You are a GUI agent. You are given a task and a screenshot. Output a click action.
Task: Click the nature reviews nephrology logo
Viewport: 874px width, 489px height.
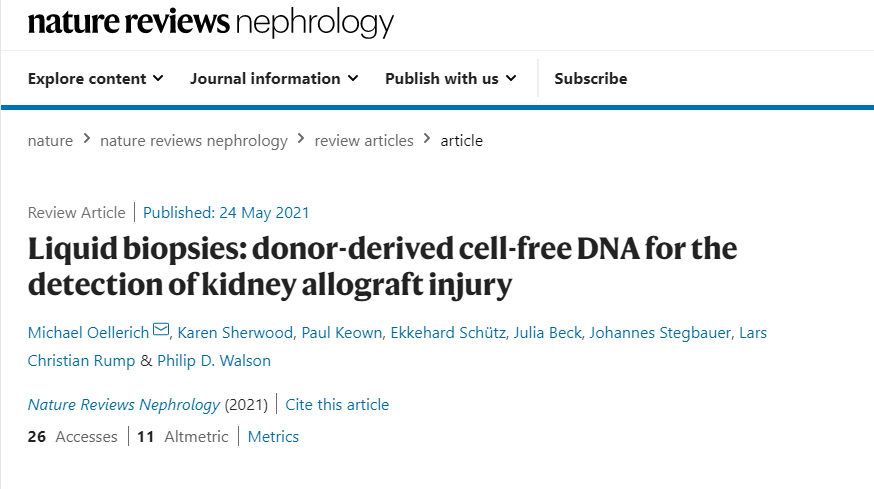click(210, 22)
